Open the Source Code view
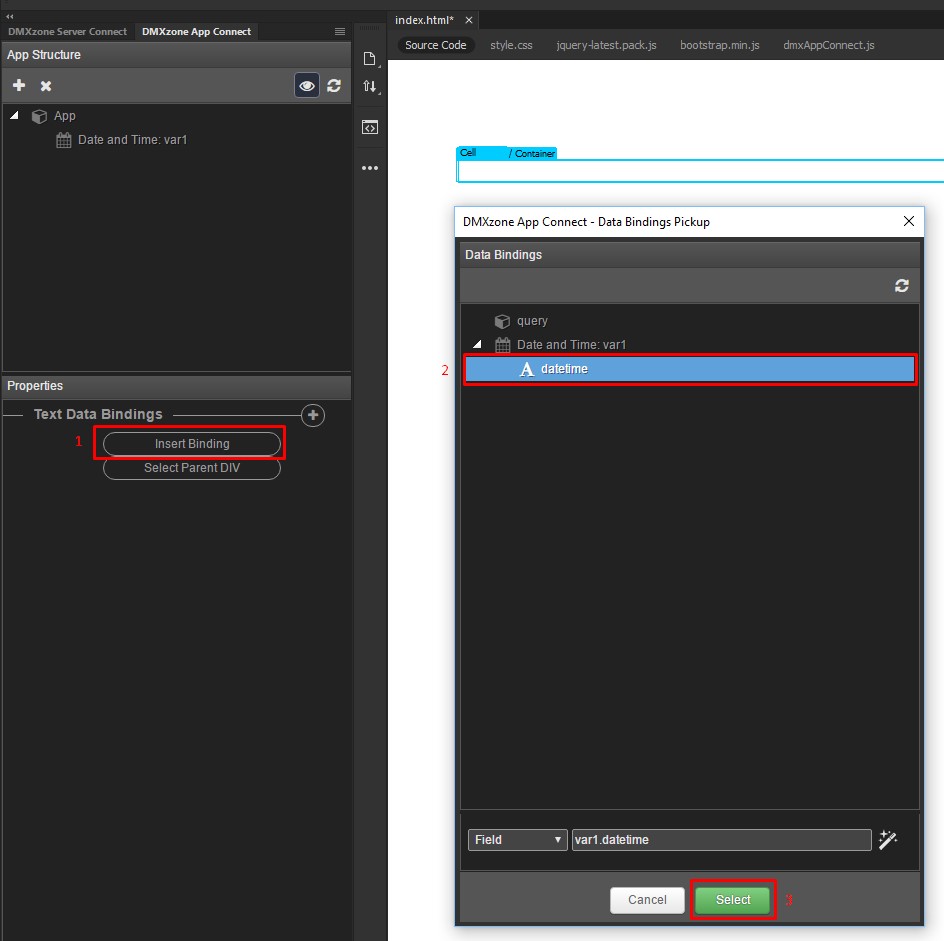Screen dimensions: 944x941 click(435, 45)
